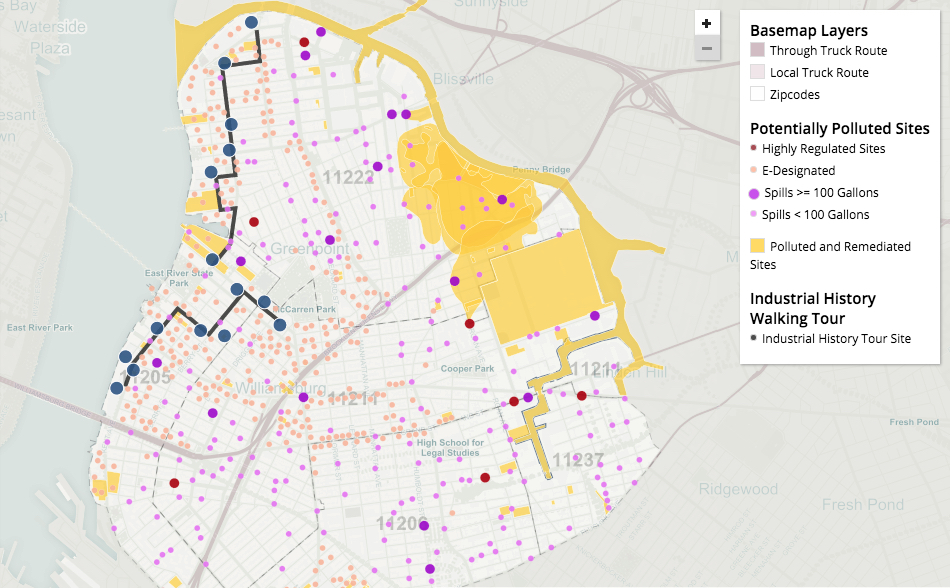Select the southernmost blue tour site marker
The width and height of the screenshot is (950, 588).
click(117, 388)
